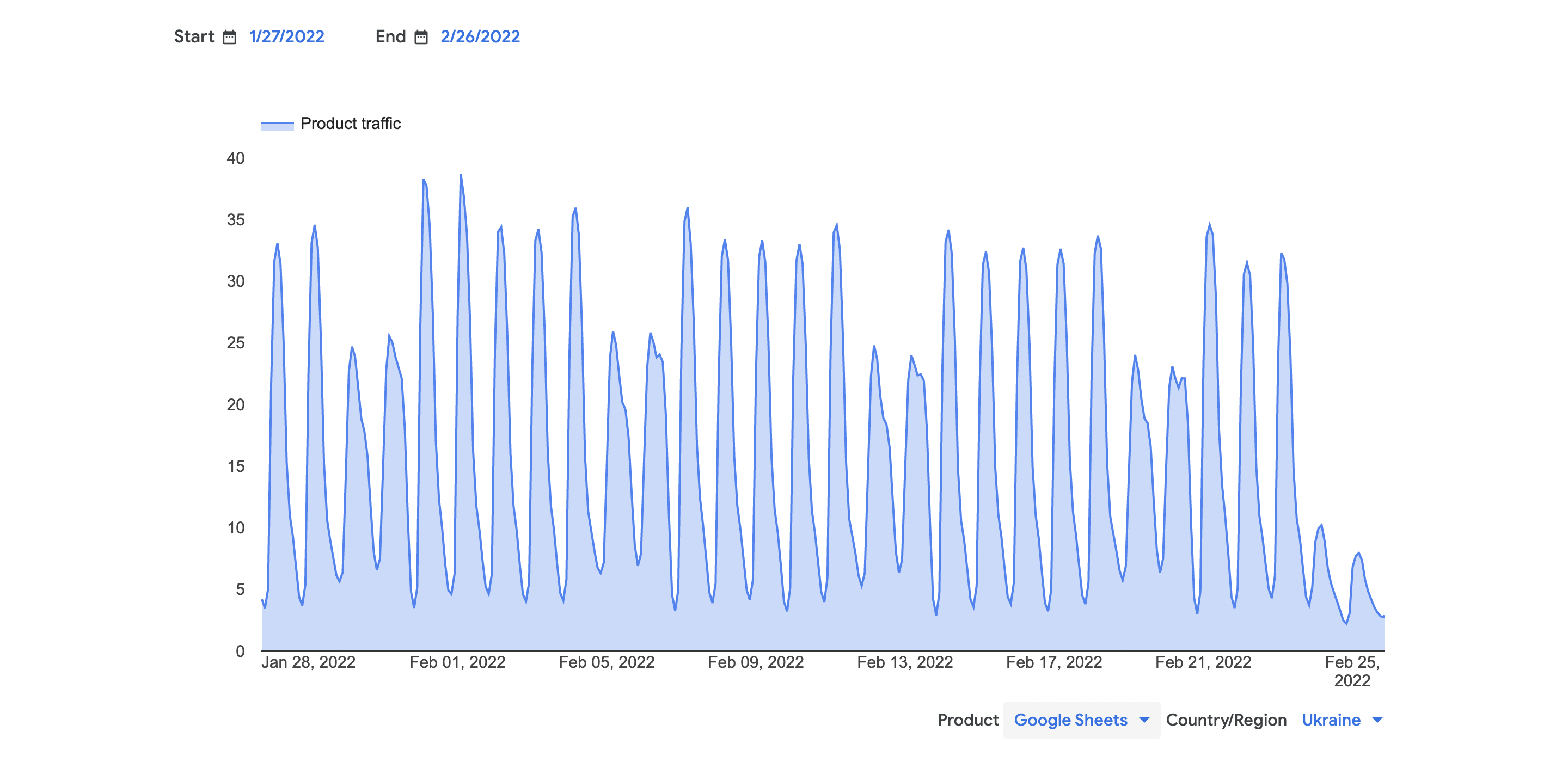
Task: Click the Feb 13, 2022 axis label
Action: 904,662
